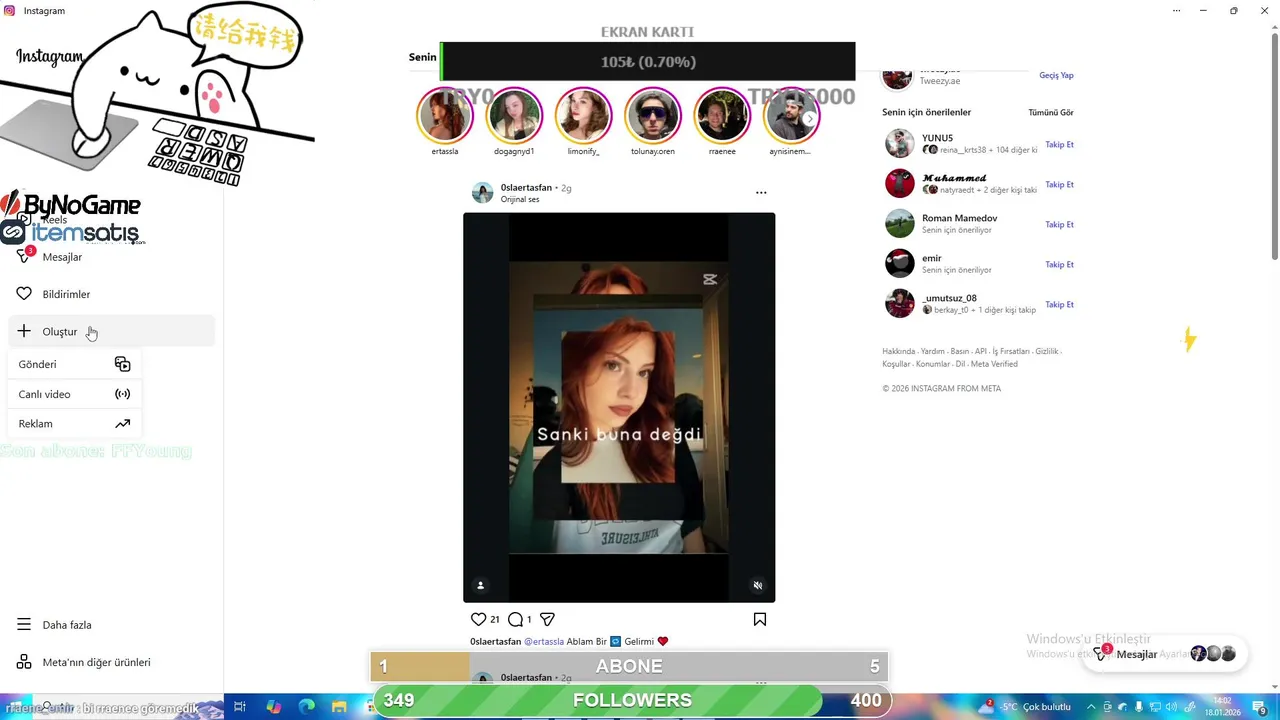
Task: Unmute the reel with the speaker icon
Action: [758, 585]
